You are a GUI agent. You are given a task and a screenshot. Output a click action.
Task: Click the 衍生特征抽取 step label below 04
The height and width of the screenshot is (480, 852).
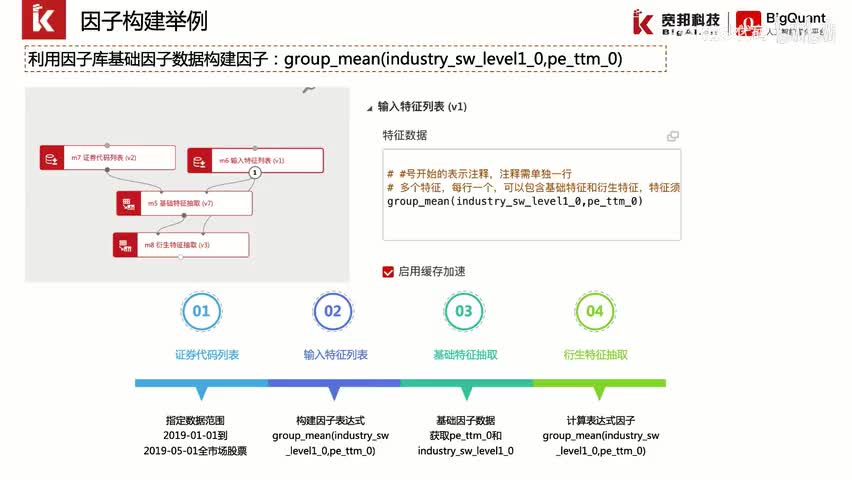point(596,355)
